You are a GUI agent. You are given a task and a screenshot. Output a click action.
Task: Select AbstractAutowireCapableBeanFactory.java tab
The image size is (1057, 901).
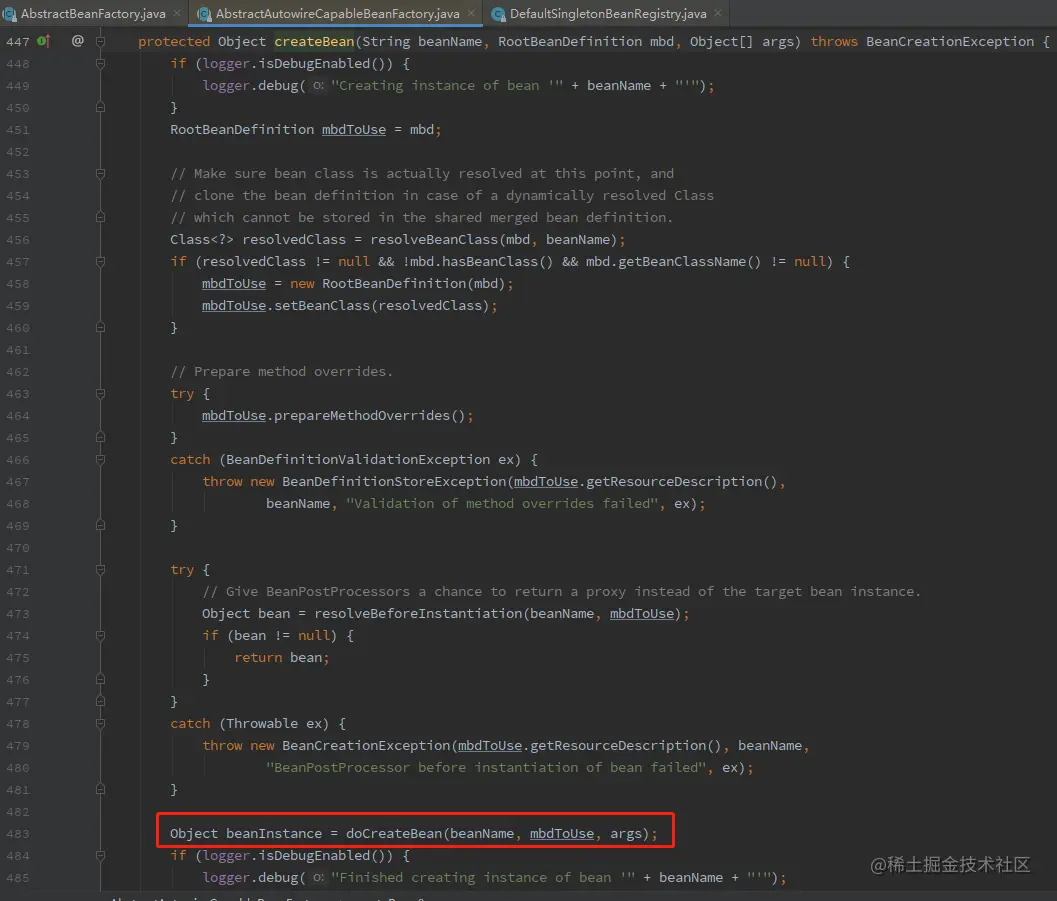[x=337, y=13]
